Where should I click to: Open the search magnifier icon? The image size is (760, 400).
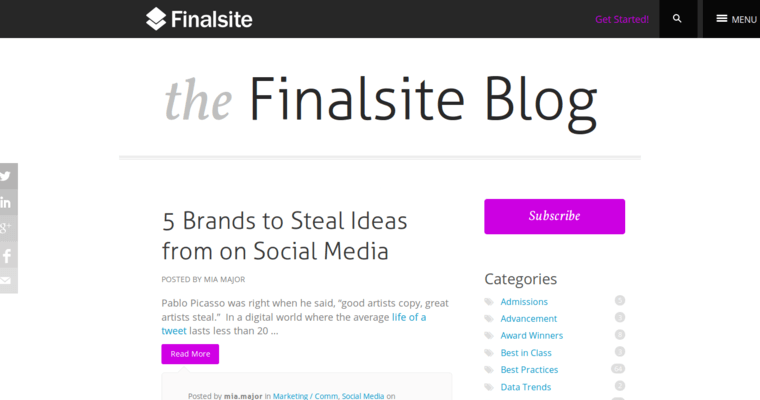677,19
